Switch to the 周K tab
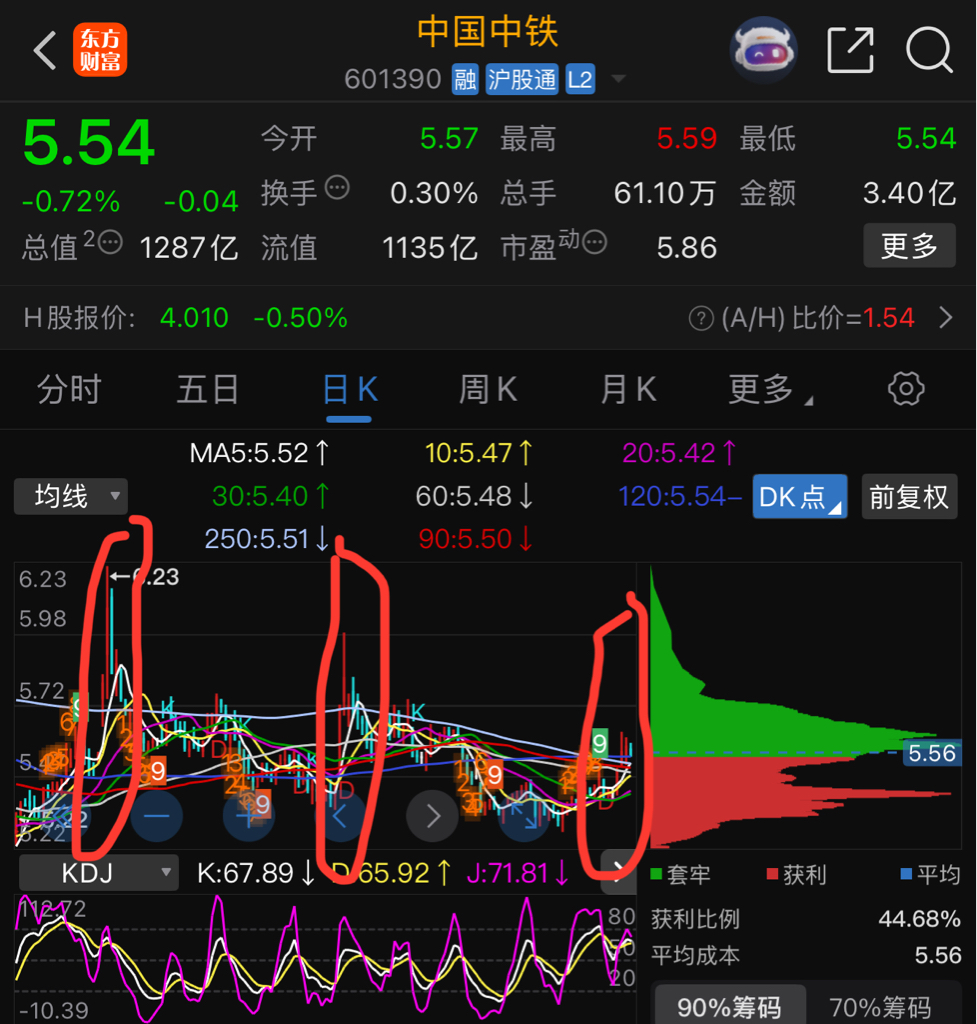 487,389
